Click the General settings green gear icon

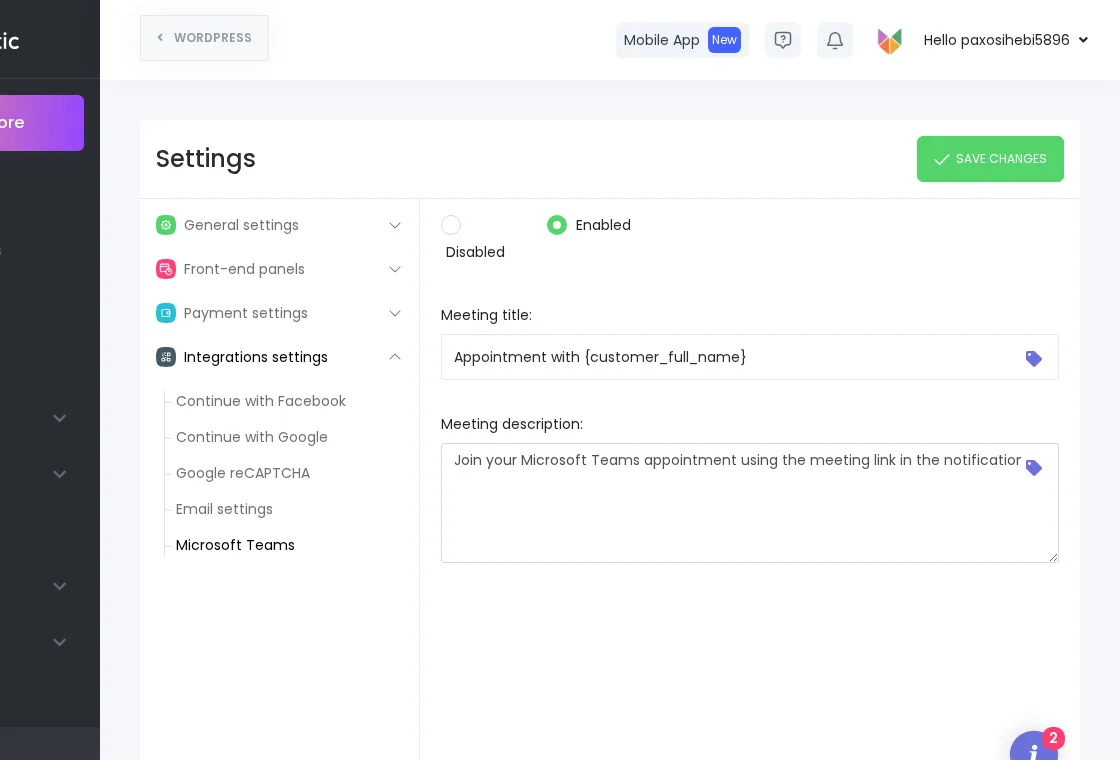pyautogui.click(x=166, y=225)
